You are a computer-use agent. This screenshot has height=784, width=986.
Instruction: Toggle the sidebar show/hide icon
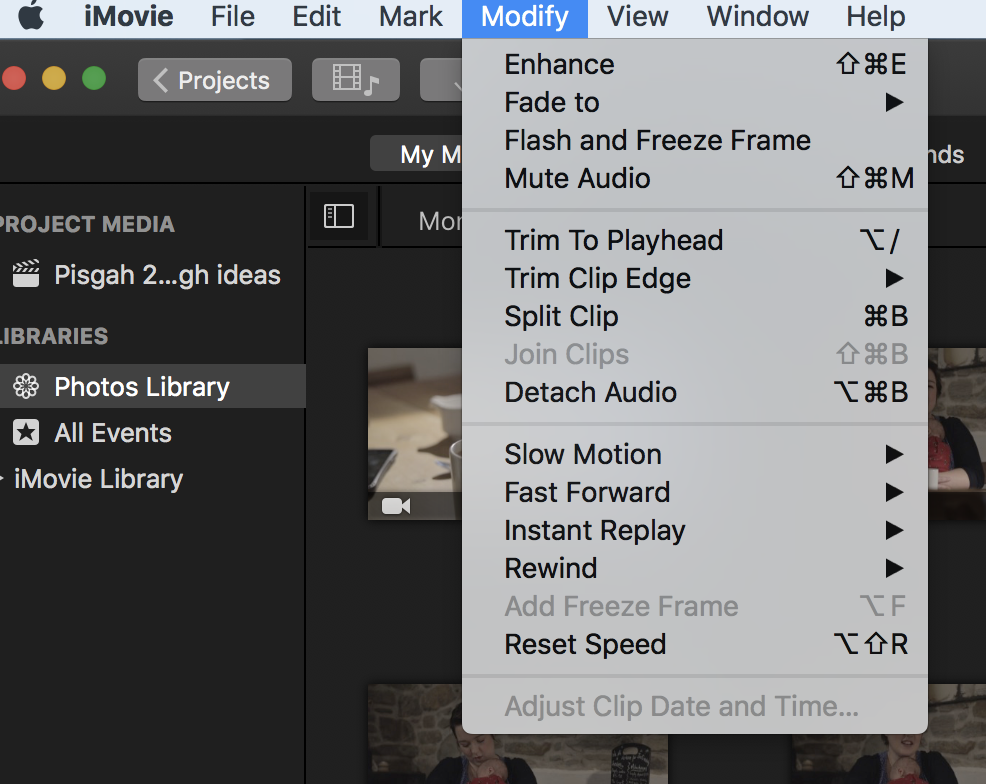339,216
